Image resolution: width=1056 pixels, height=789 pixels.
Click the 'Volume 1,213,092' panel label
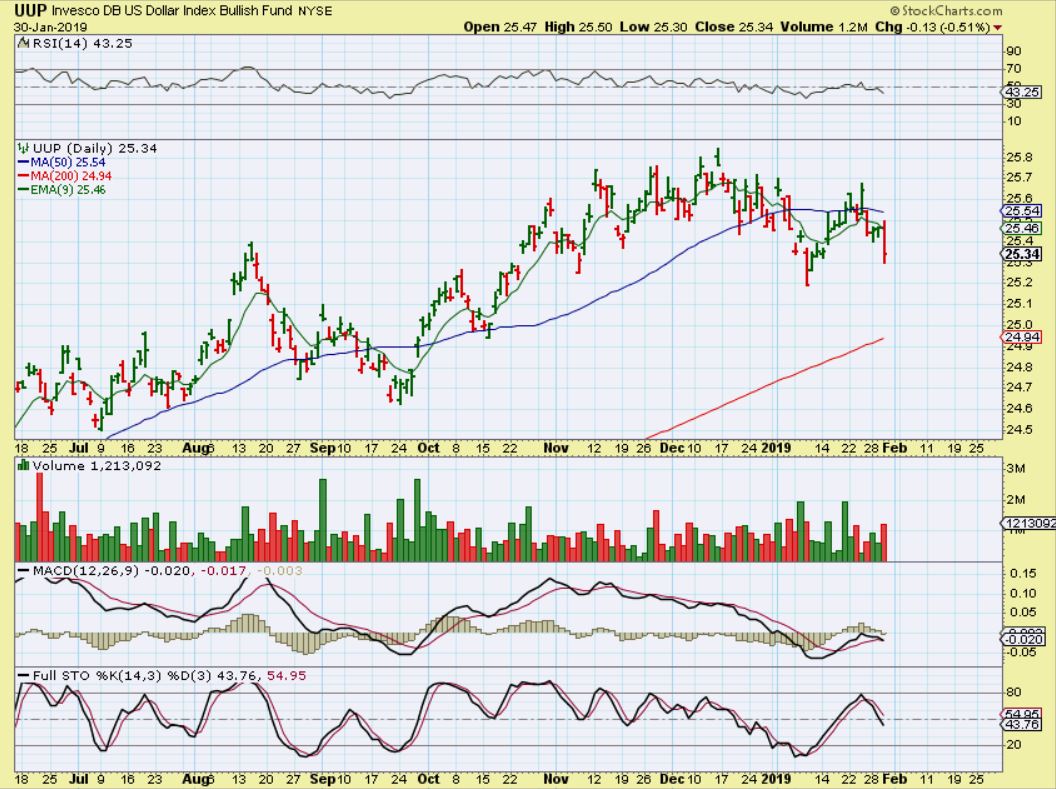pyautogui.click(x=97, y=465)
